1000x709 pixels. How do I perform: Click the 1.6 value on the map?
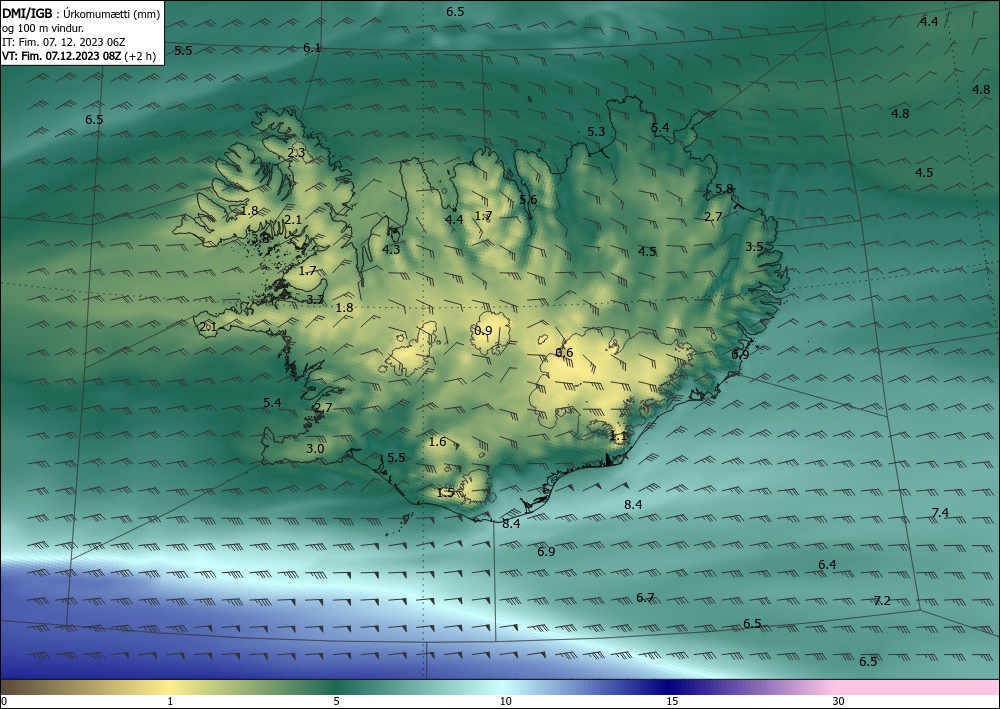[x=438, y=442]
